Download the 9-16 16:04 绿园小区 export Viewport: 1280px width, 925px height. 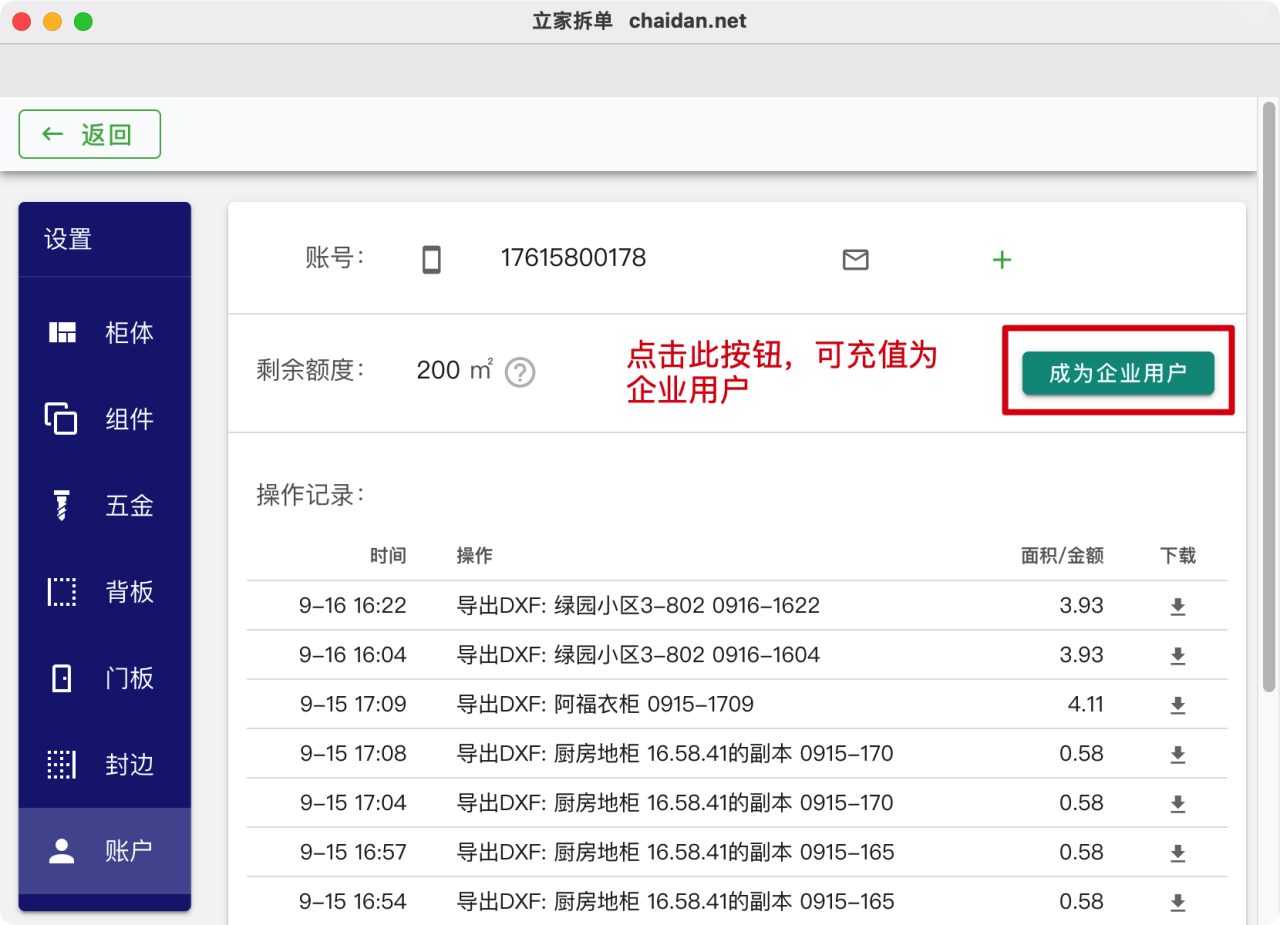point(1177,656)
